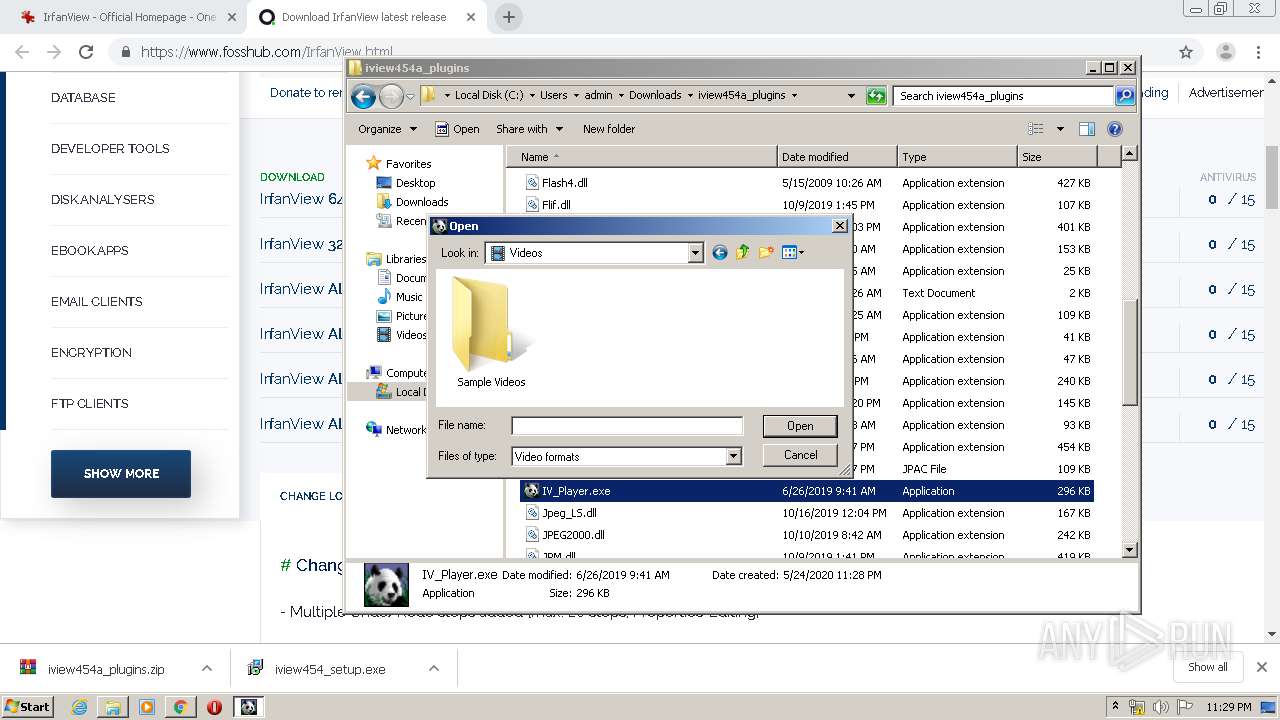Click Users in address breadcrumb
The height and width of the screenshot is (720, 1280).
coord(553,96)
